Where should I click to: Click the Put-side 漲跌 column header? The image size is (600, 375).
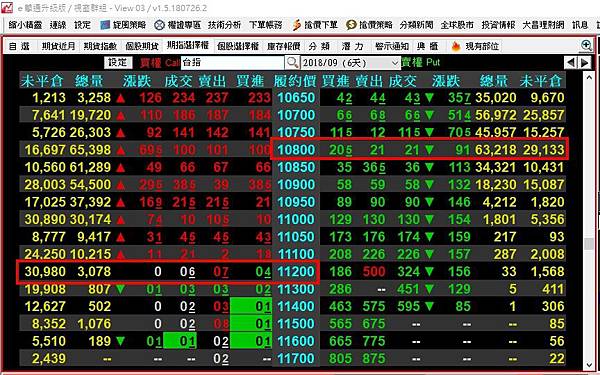(446, 81)
